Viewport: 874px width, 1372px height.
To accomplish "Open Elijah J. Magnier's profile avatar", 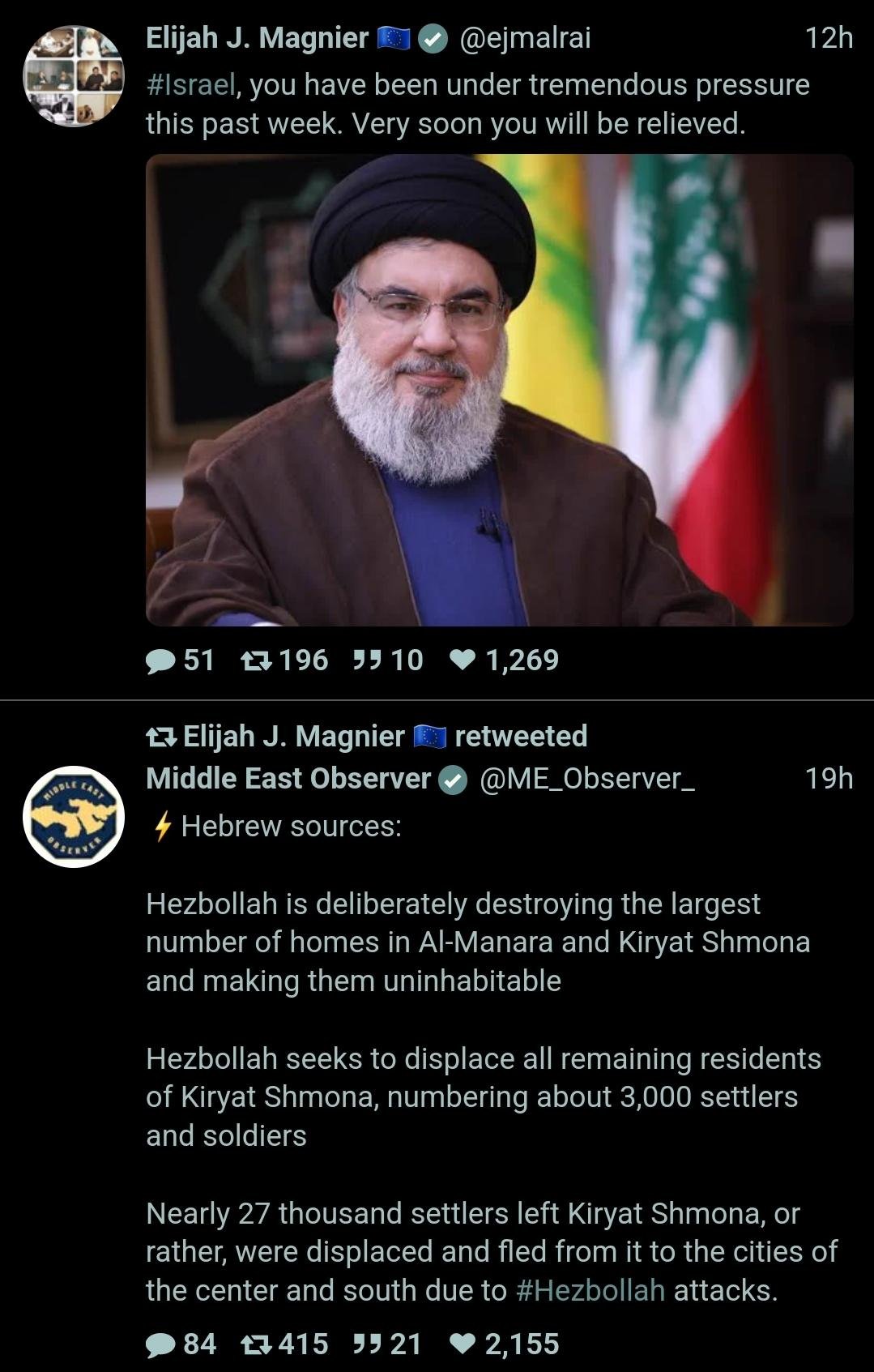I will pos(74,75).
